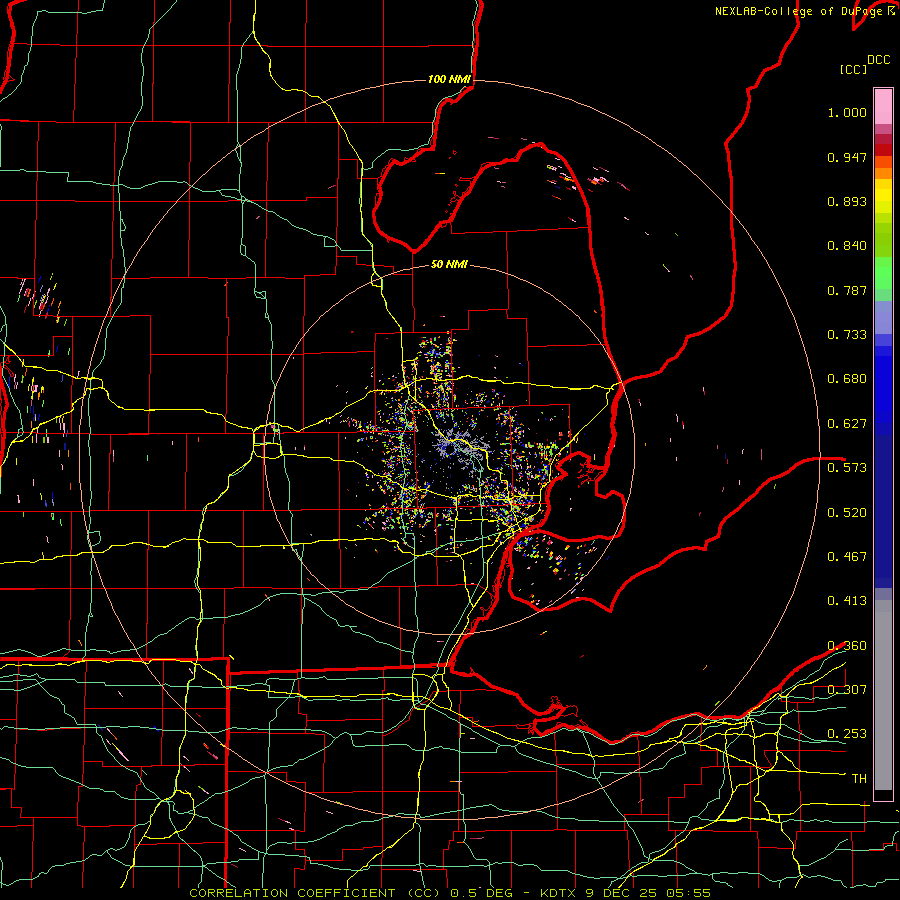Click the 0.680 scale value

tap(847, 379)
